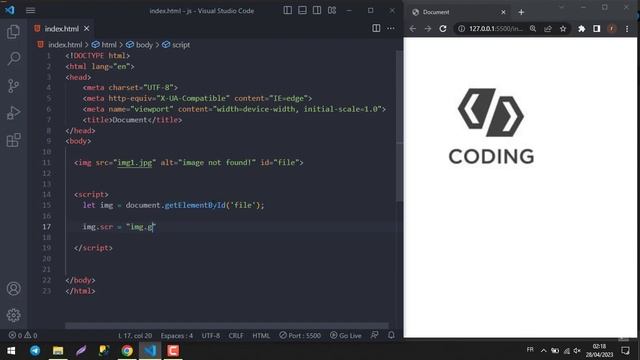This screenshot has height=360, width=640.
Task: Click the volume icon in system tray
Action: (577, 351)
